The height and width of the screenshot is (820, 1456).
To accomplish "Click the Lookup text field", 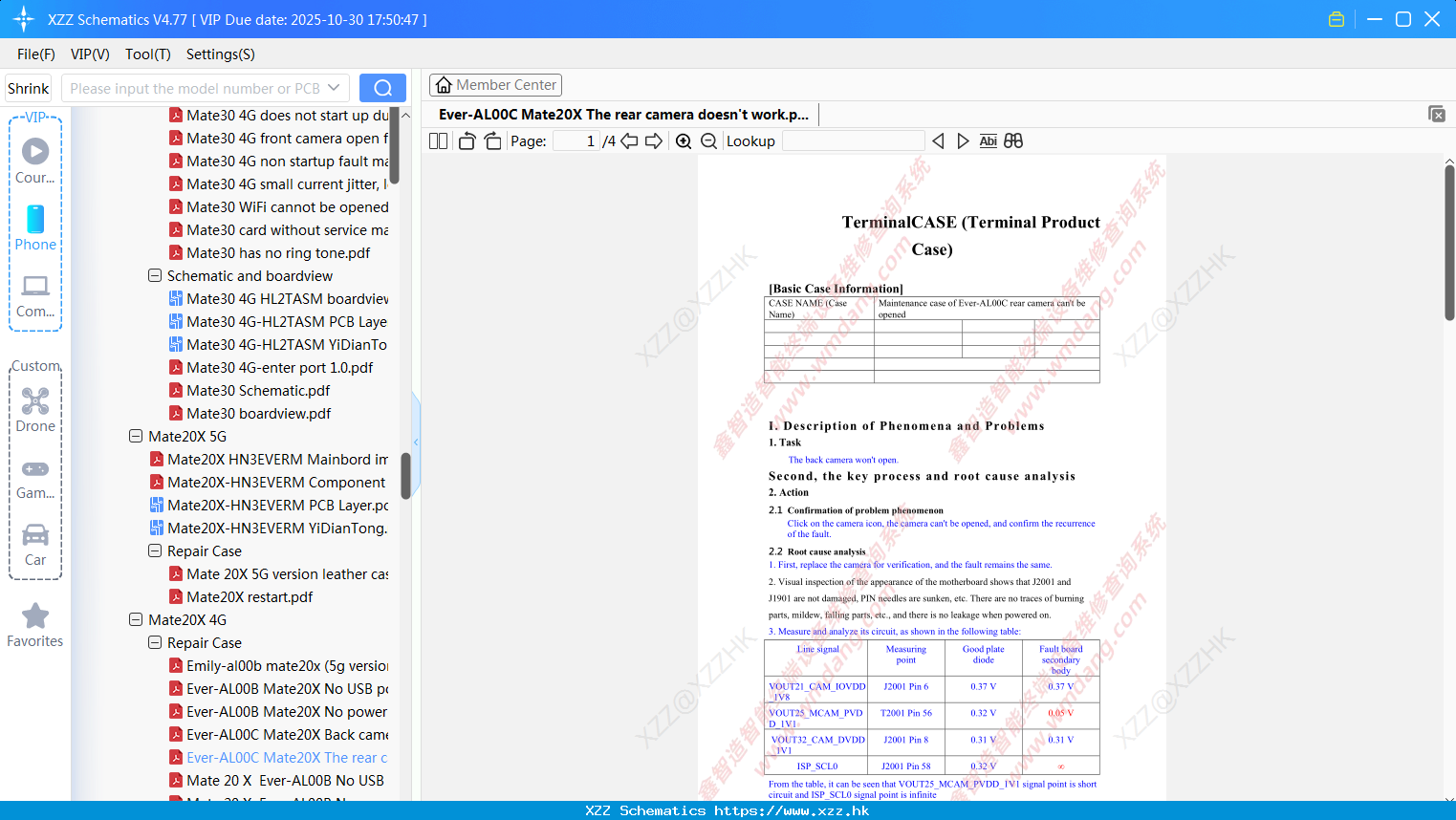I will (853, 140).
